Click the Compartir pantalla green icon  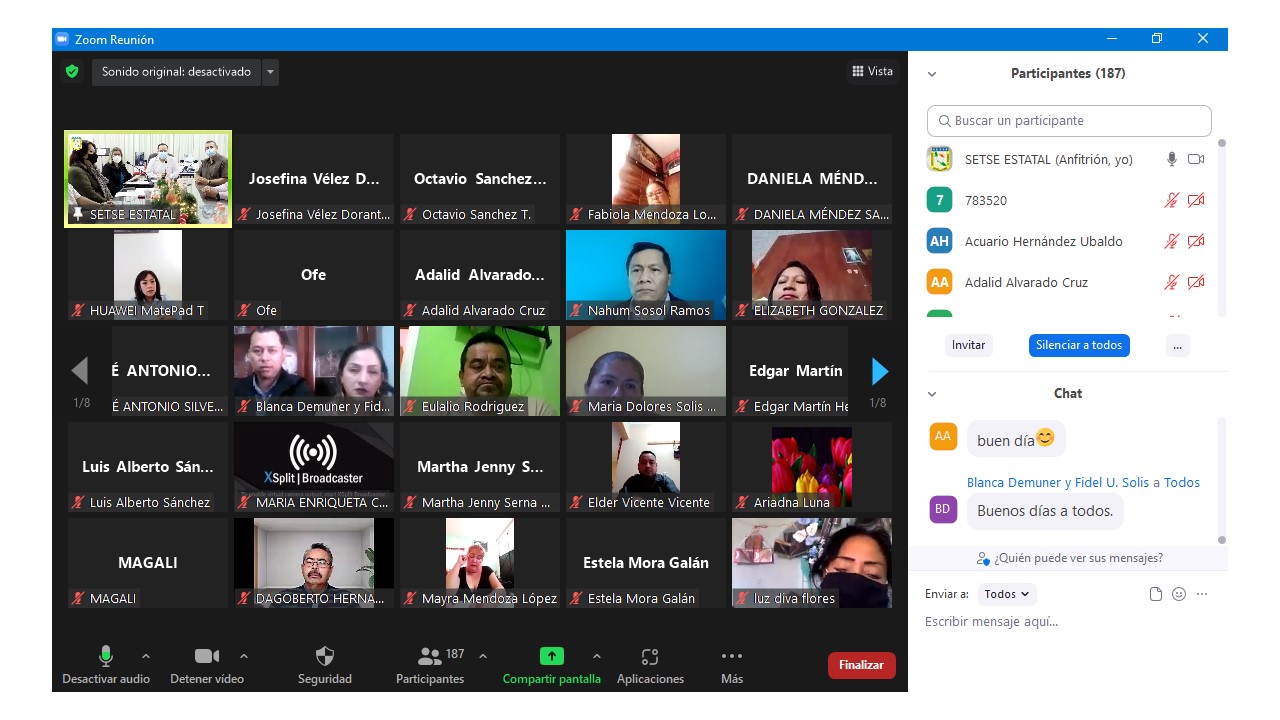(551, 657)
